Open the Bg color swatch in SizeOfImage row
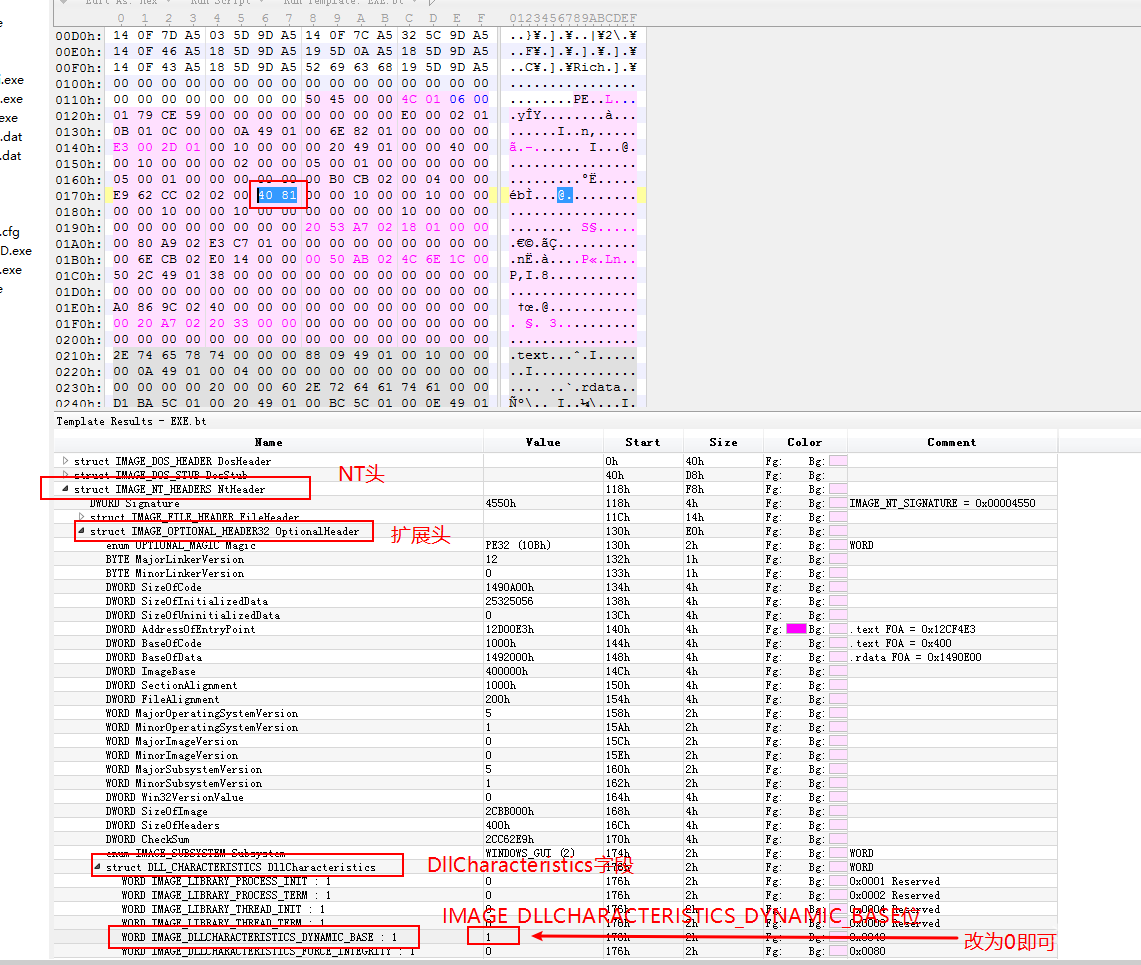The height and width of the screenshot is (965, 1141). pos(838,811)
